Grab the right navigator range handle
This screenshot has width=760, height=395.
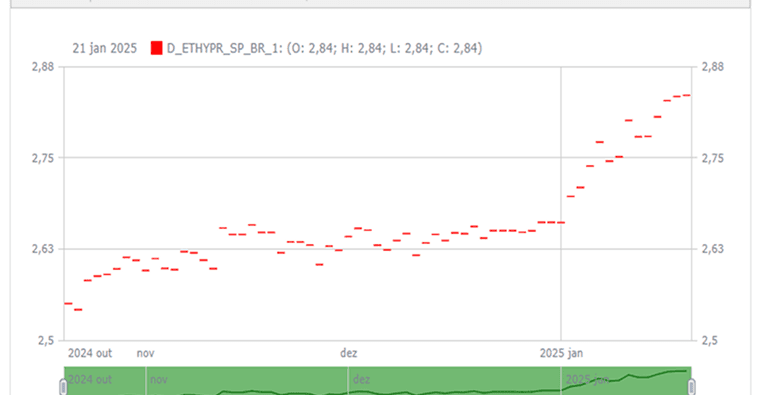(x=692, y=387)
